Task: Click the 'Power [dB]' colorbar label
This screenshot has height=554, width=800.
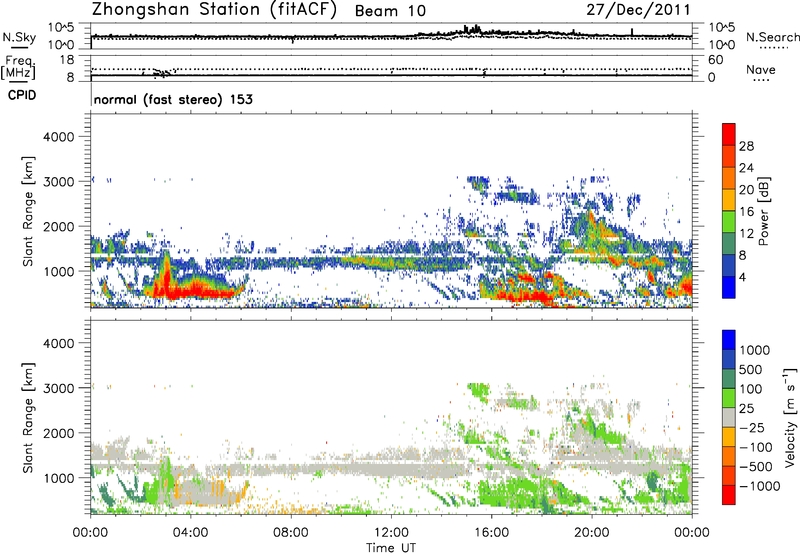Action: click(763, 211)
